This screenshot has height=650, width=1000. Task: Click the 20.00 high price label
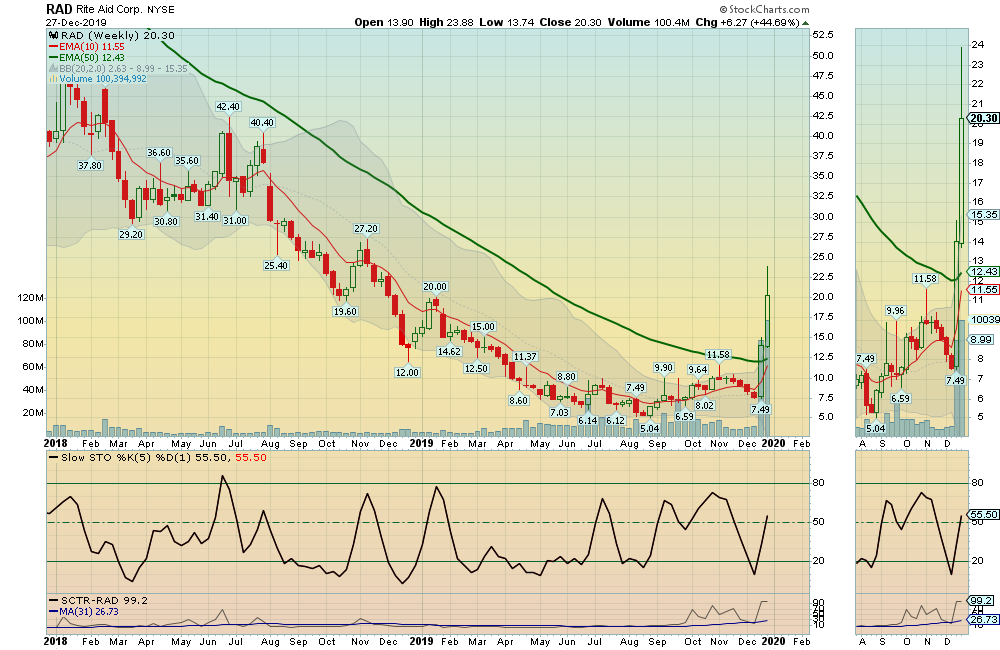436,286
